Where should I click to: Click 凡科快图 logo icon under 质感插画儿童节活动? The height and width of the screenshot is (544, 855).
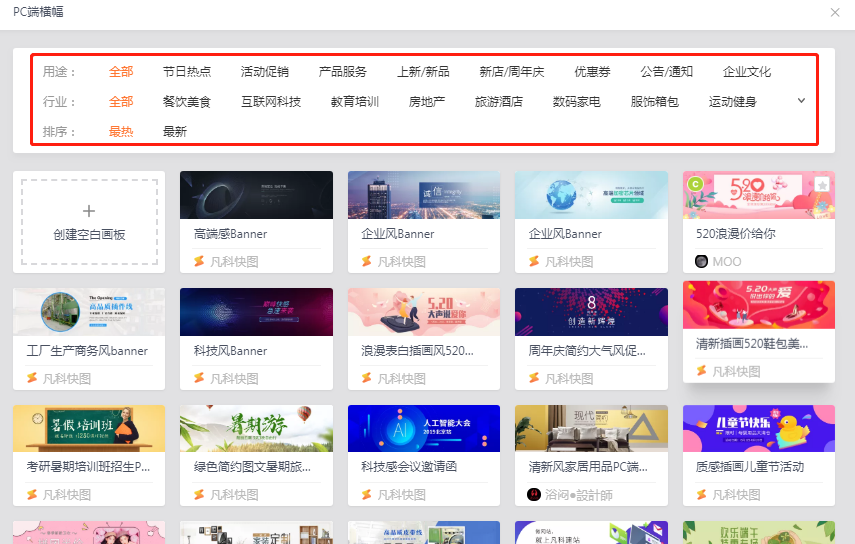pos(702,494)
